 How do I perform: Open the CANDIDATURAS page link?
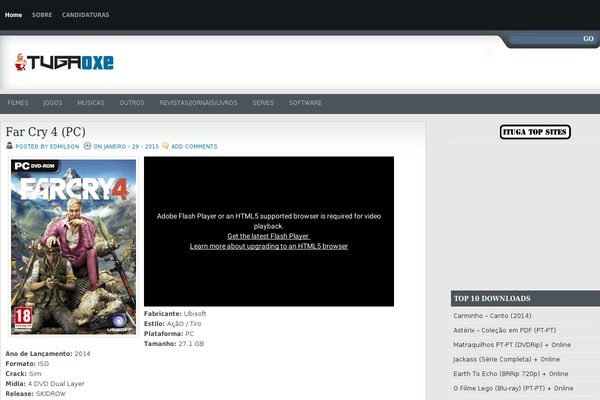point(85,15)
